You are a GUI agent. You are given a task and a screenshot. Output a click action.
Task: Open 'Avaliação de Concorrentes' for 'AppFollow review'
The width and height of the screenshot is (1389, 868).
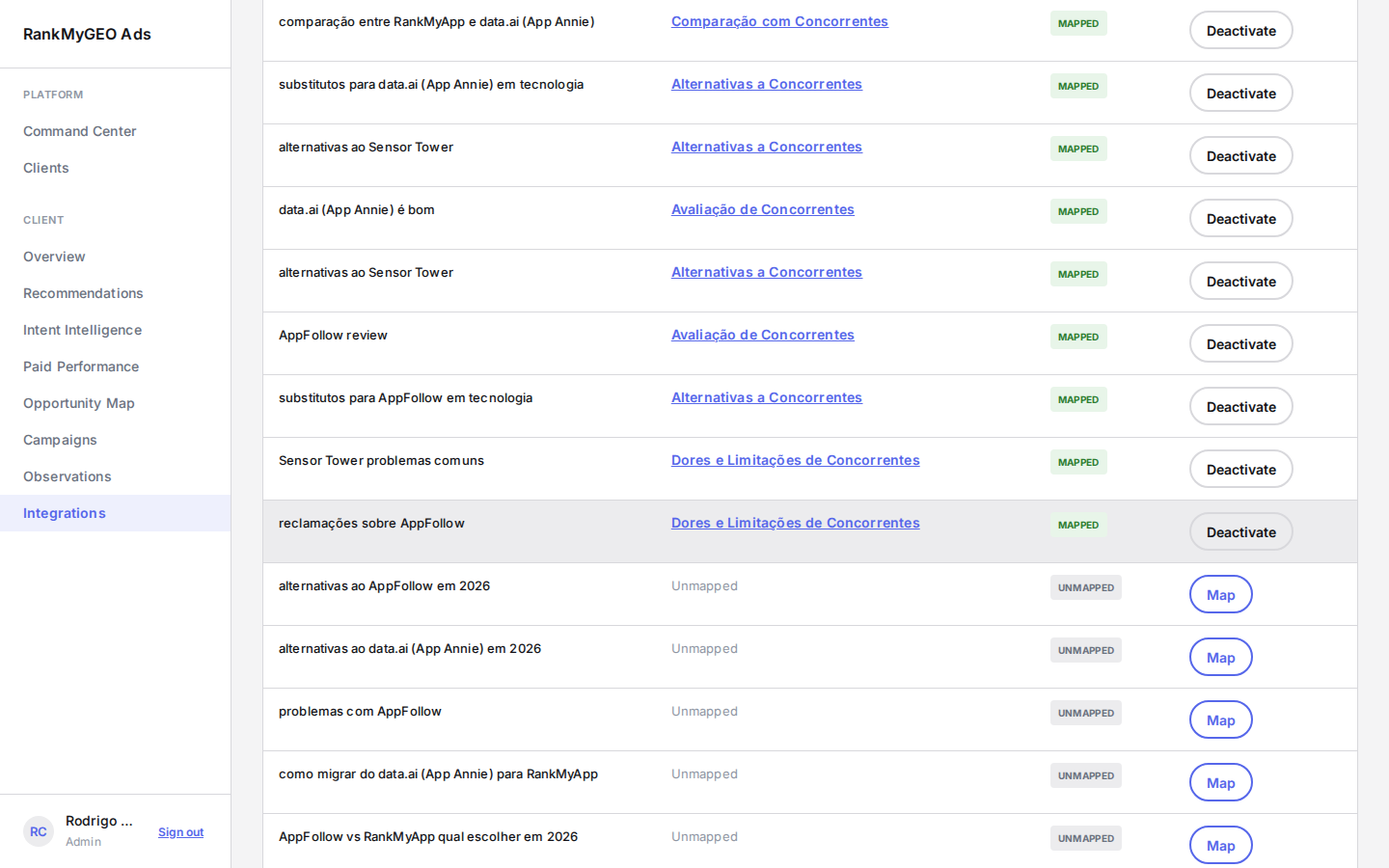pyautogui.click(x=763, y=335)
